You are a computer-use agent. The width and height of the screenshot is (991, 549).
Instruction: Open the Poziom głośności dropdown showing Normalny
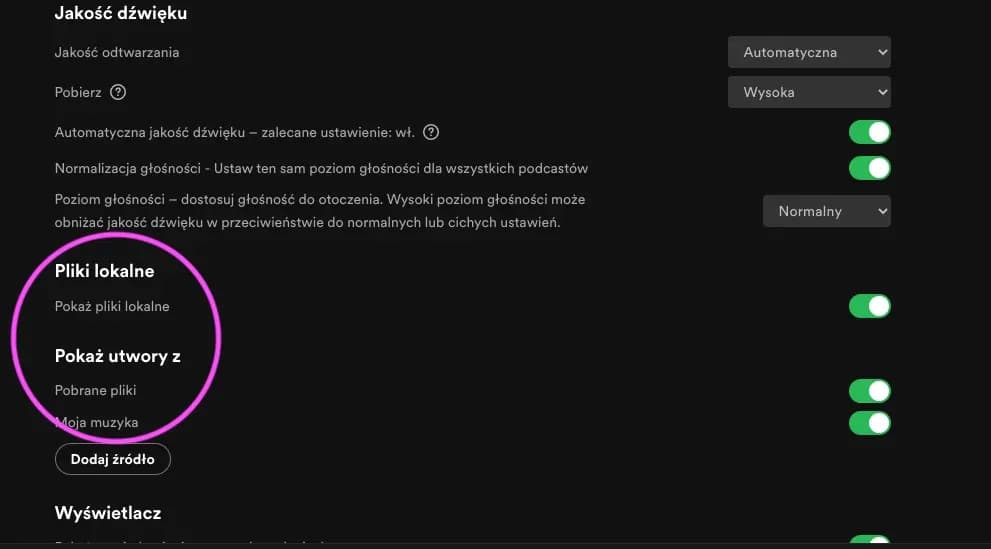826,211
